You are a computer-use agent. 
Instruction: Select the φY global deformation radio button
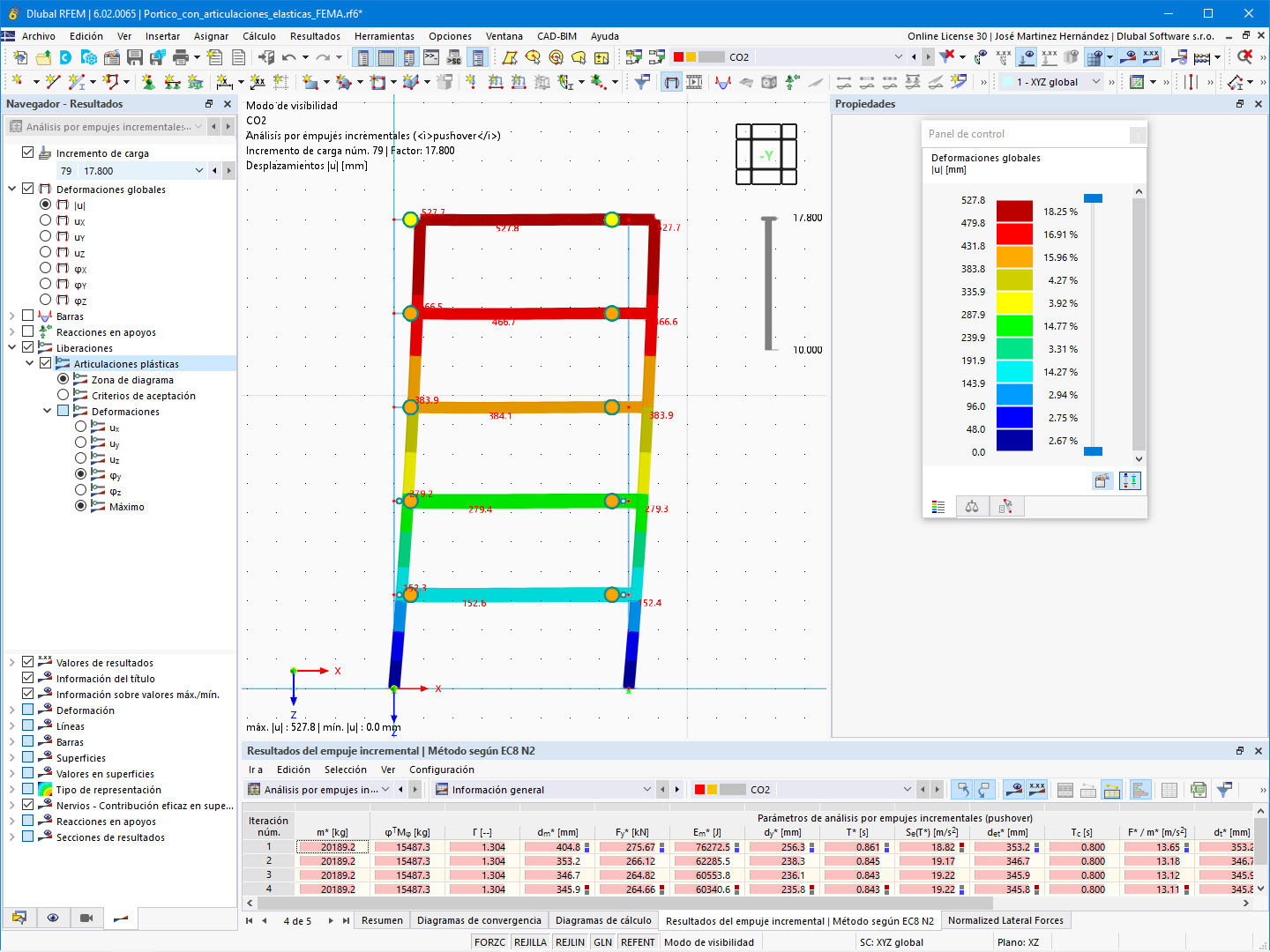pyautogui.click(x=46, y=284)
